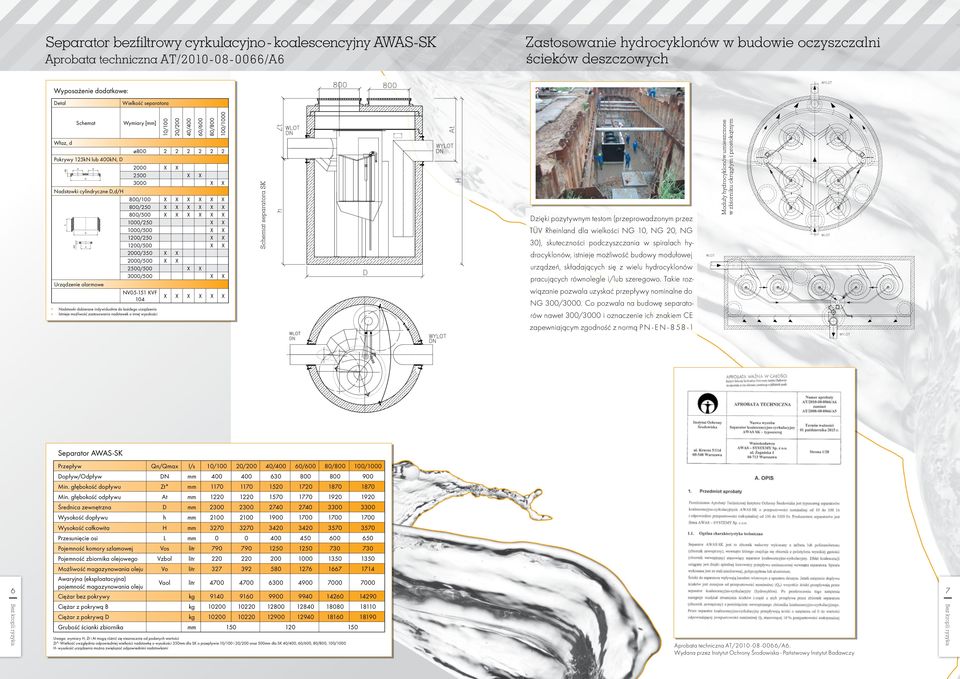Click the "Pojemność zbiornika olejowego" row label
This screenshot has width=960, height=679.
tap(98, 558)
